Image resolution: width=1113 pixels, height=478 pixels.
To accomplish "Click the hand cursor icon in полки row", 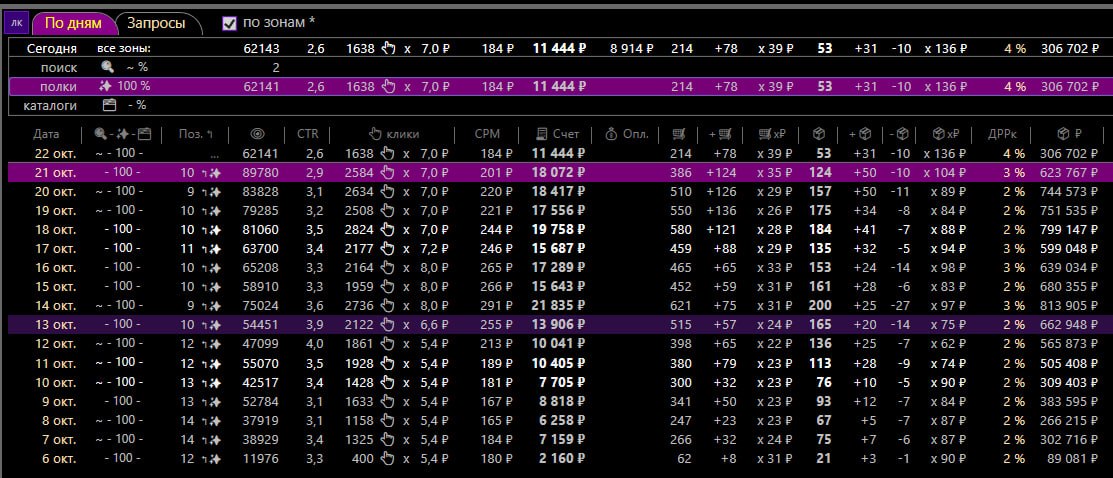I will pyautogui.click(x=388, y=87).
